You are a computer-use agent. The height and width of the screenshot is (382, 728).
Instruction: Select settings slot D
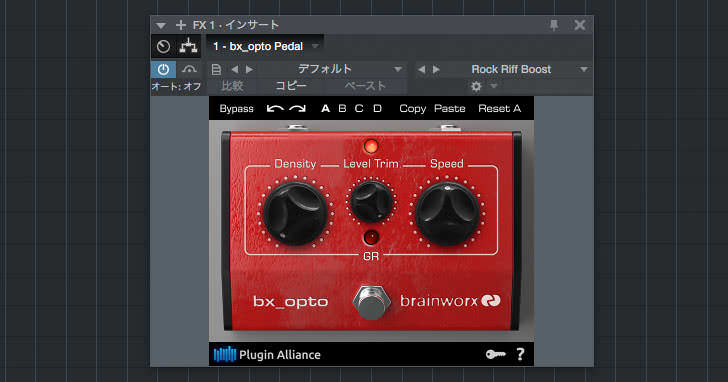[x=377, y=109]
